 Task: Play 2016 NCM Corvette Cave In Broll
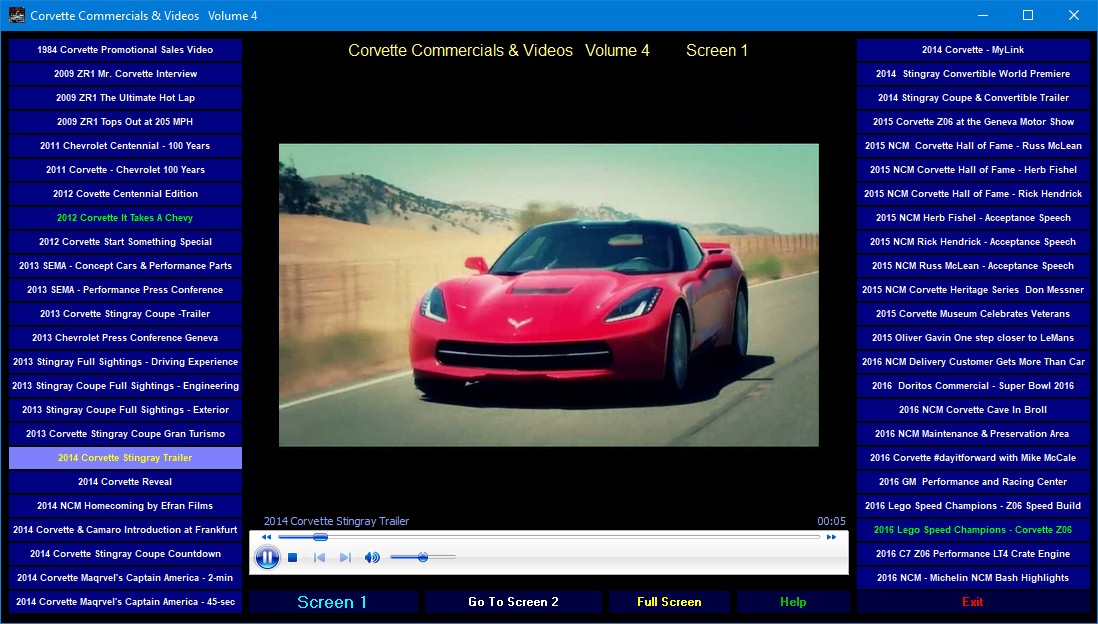pos(973,410)
